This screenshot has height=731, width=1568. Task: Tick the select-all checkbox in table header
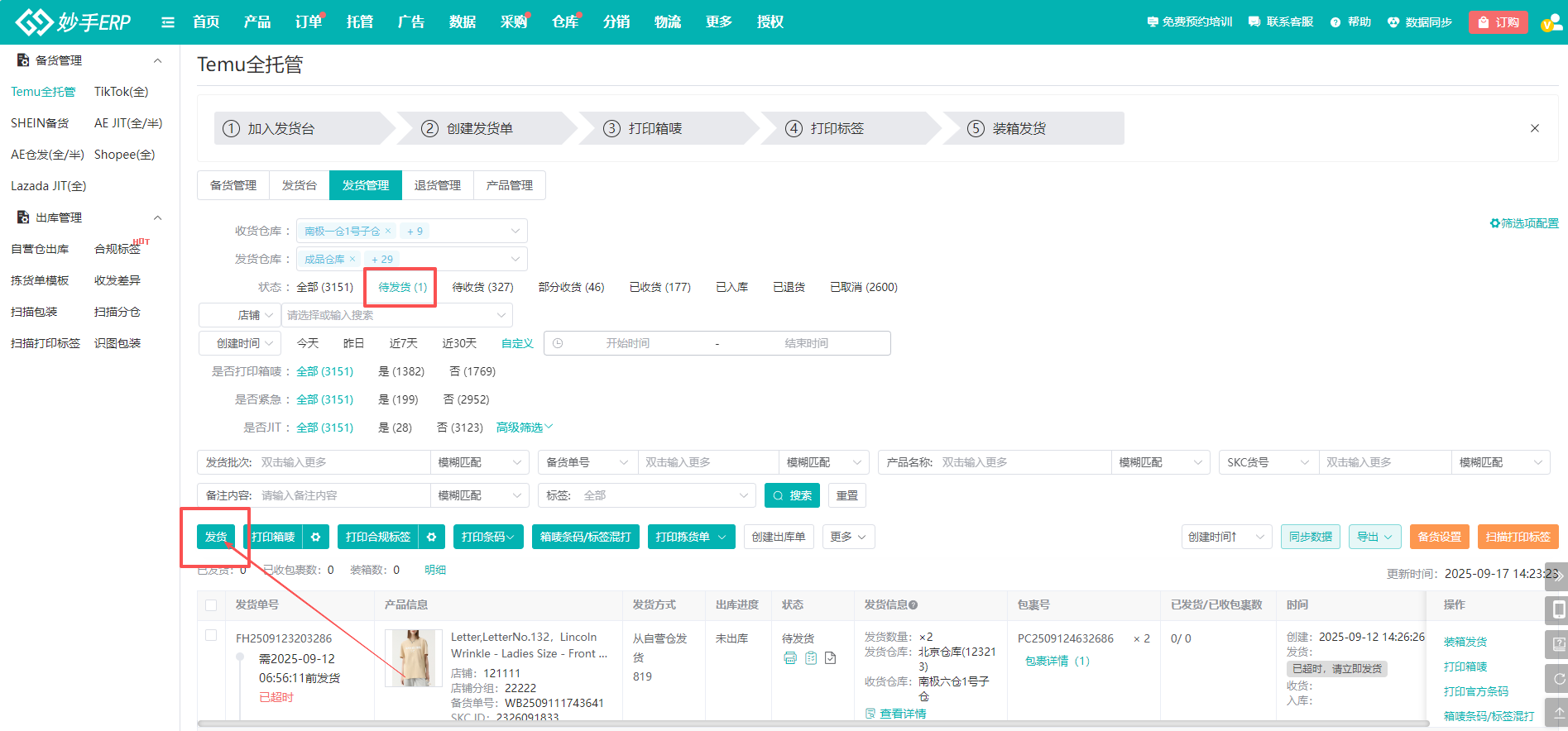211,605
